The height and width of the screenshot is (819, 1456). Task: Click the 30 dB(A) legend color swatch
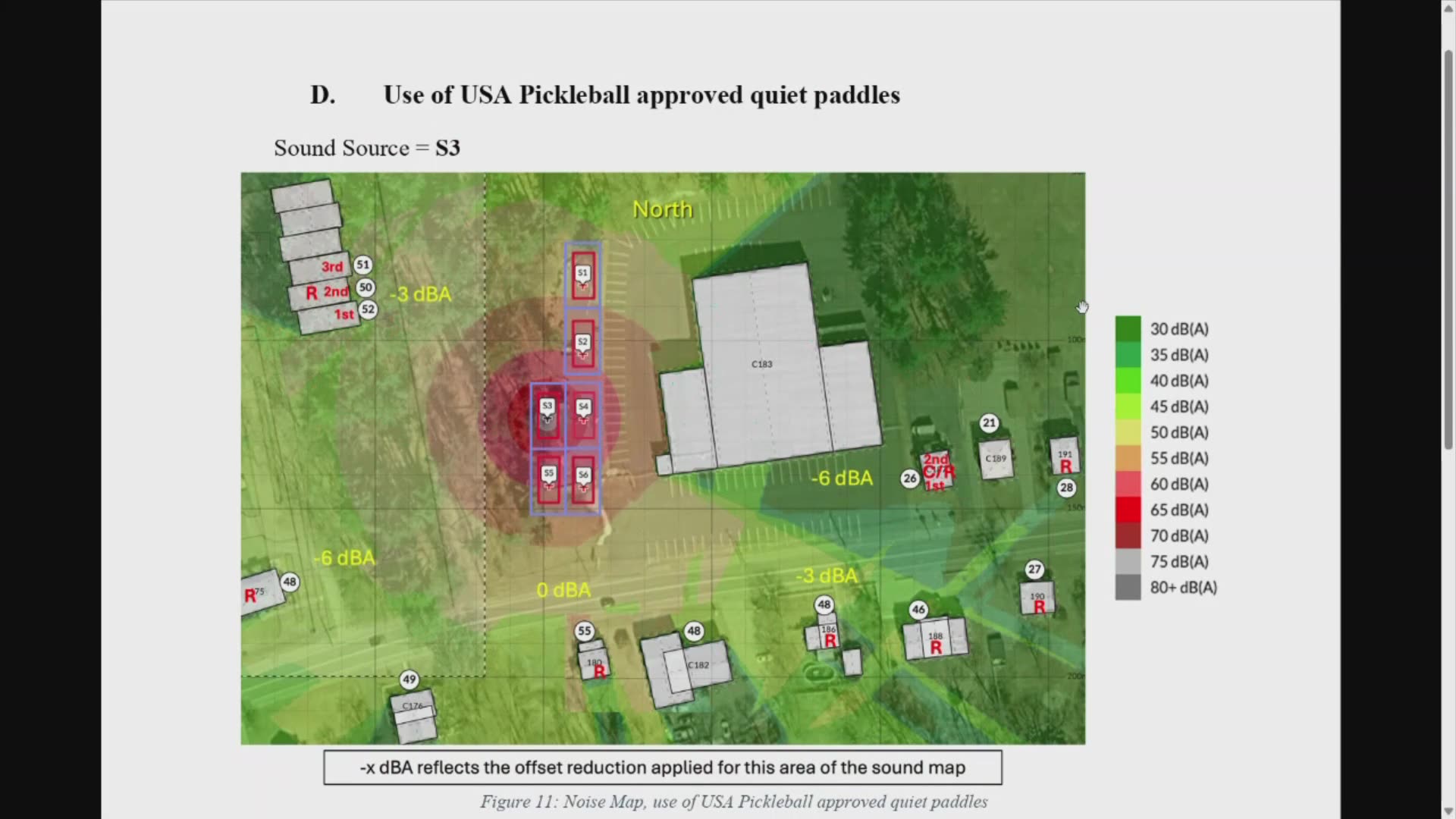[1128, 329]
